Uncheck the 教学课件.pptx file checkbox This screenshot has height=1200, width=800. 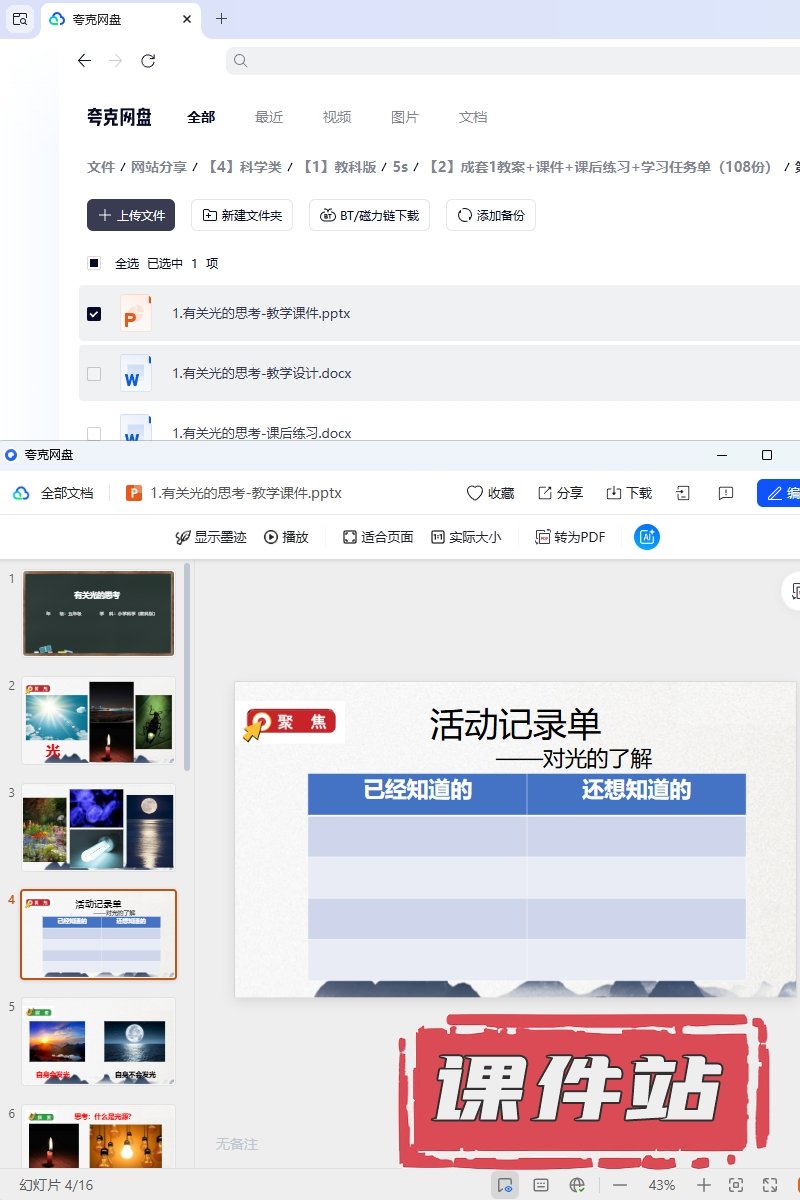tap(94, 314)
